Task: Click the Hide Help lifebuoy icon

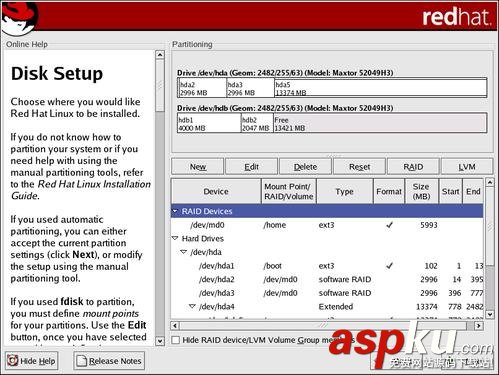Action: point(13,361)
